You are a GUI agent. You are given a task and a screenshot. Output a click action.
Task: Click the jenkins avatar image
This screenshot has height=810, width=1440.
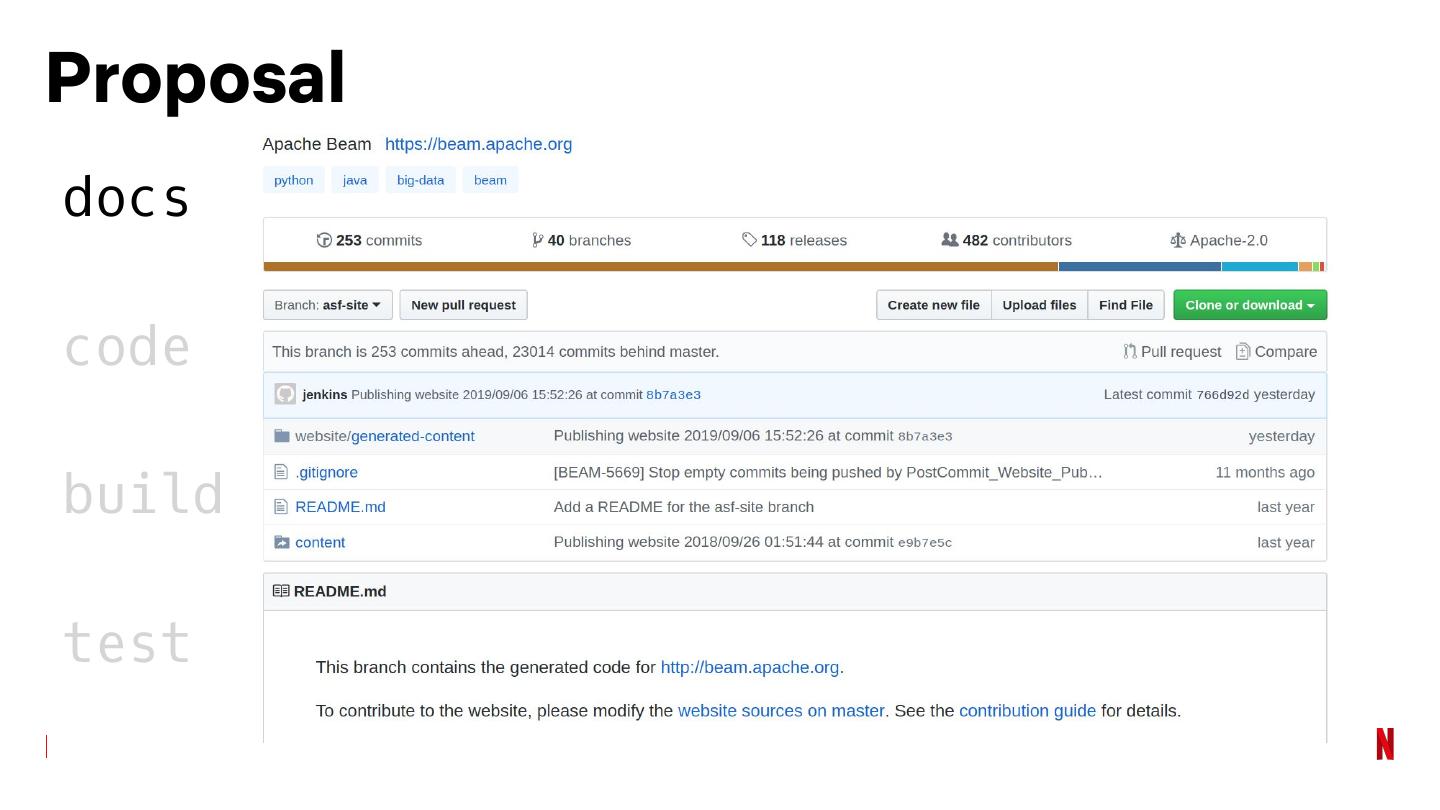coord(285,394)
